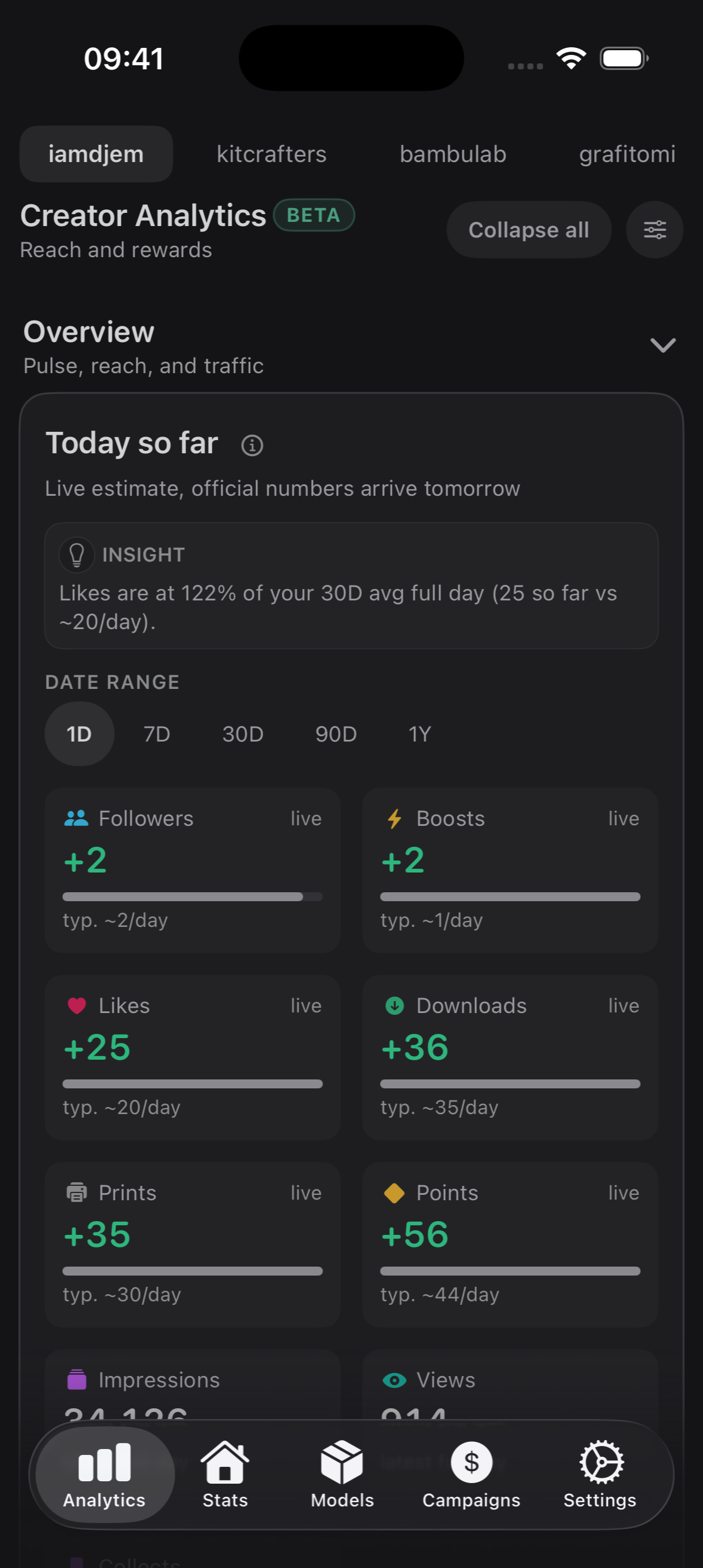Screen dimensions: 703x1568
Task: Switch to the bambulab account tab
Action: point(453,154)
